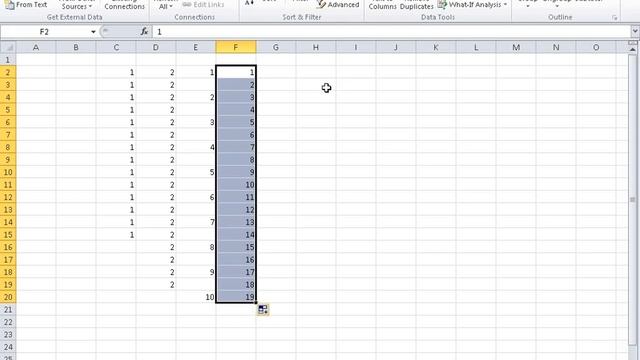Click the Insert Function fx icon
The width and height of the screenshot is (640, 360).
(144, 31)
